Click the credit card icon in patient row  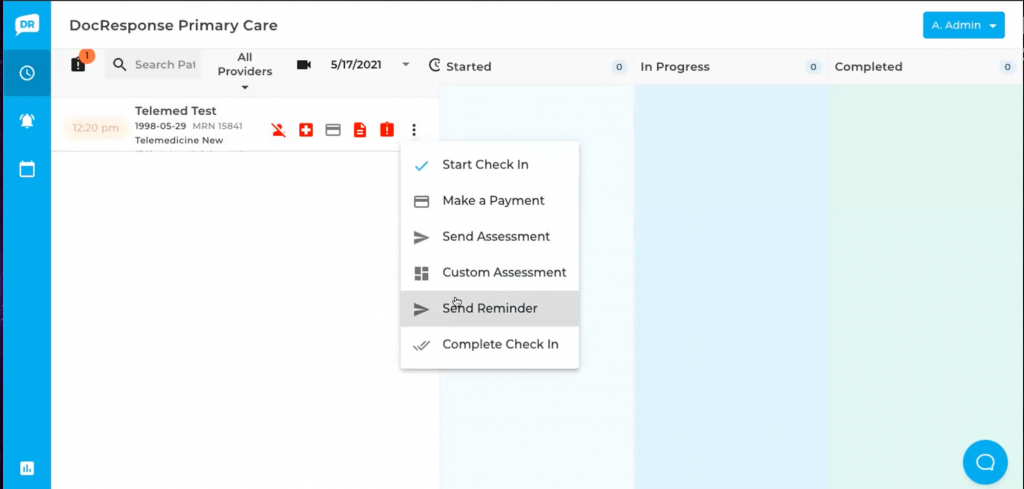coord(333,130)
